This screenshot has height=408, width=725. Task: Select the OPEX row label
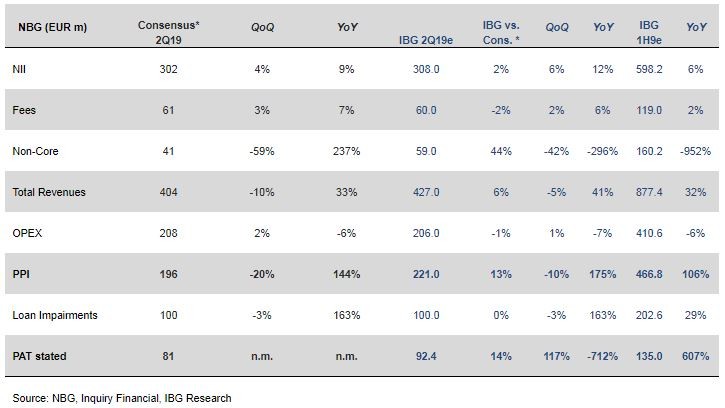coord(26,232)
